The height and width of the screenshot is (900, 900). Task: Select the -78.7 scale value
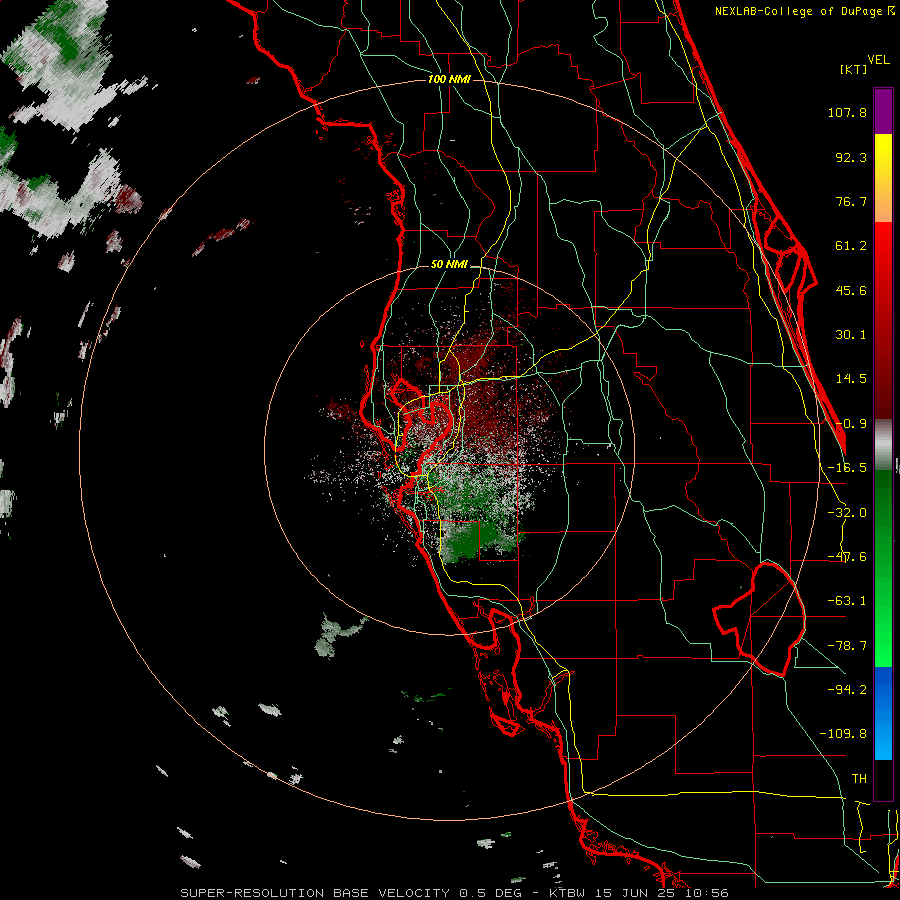[x=847, y=645]
